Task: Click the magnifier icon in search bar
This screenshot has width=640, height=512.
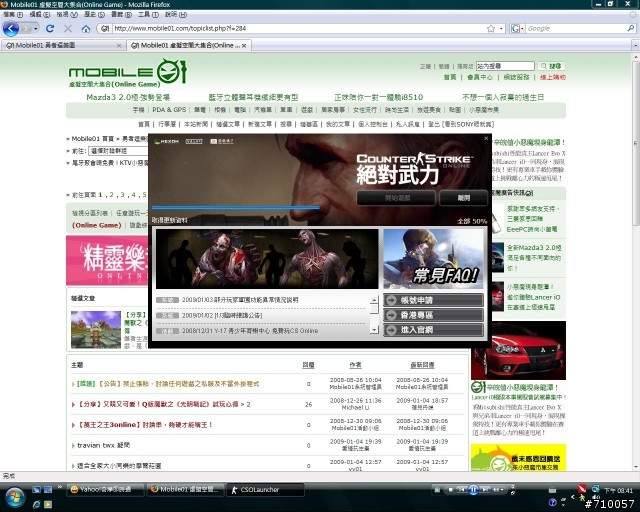Action: (x=631, y=29)
